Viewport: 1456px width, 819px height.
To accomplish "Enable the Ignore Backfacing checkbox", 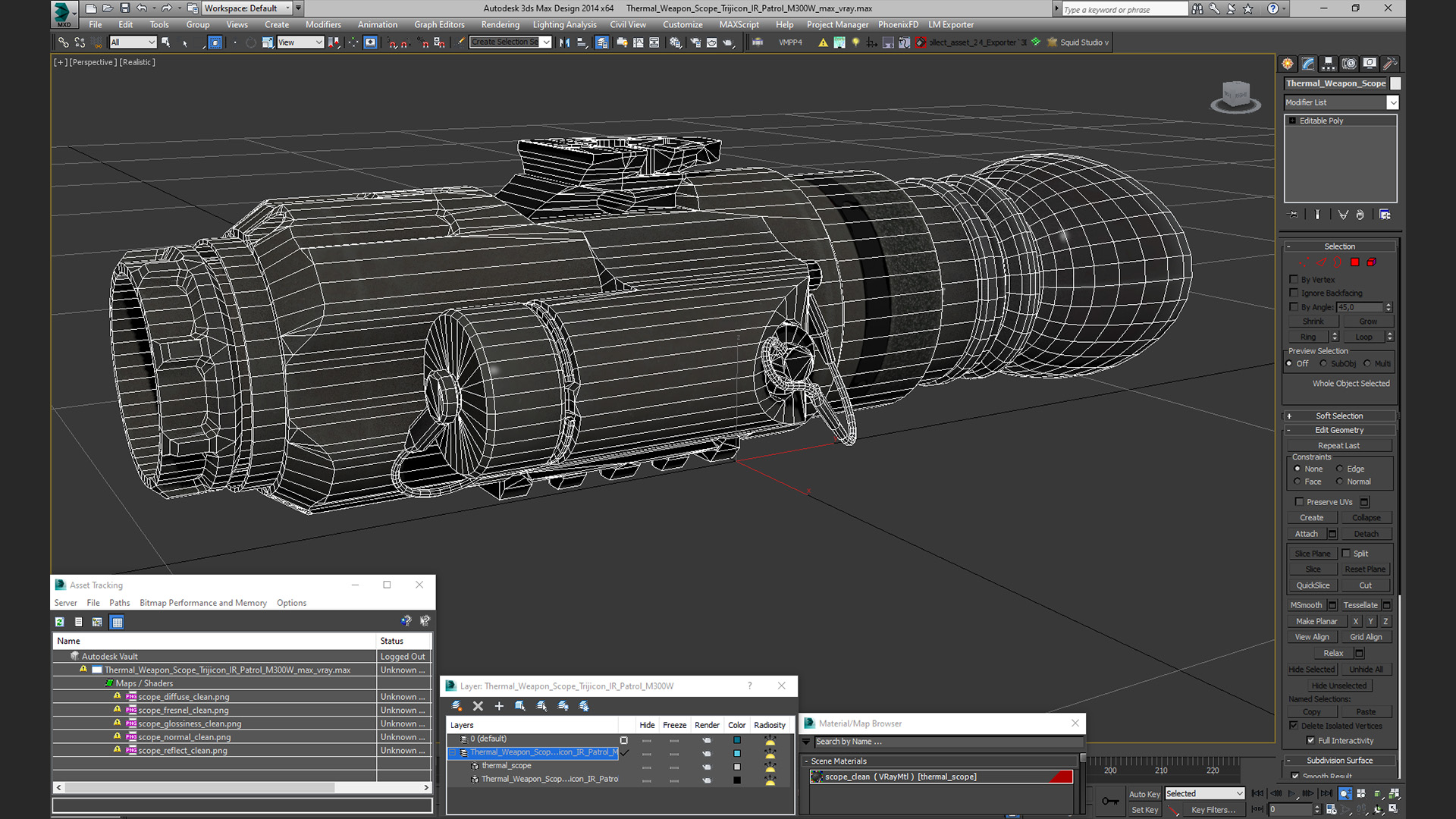I will [1294, 293].
